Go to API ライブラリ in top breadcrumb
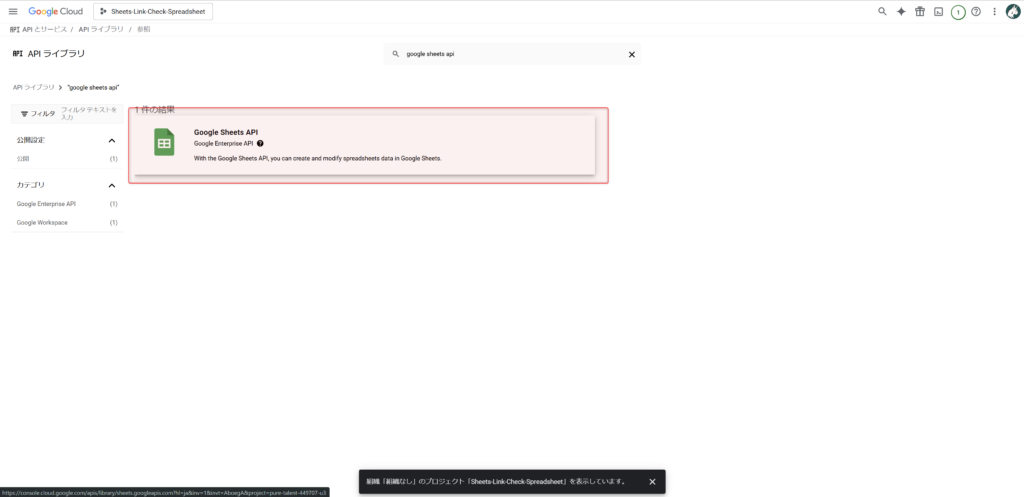The height and width of the screenshot is (497, 1024). point(101,30)
